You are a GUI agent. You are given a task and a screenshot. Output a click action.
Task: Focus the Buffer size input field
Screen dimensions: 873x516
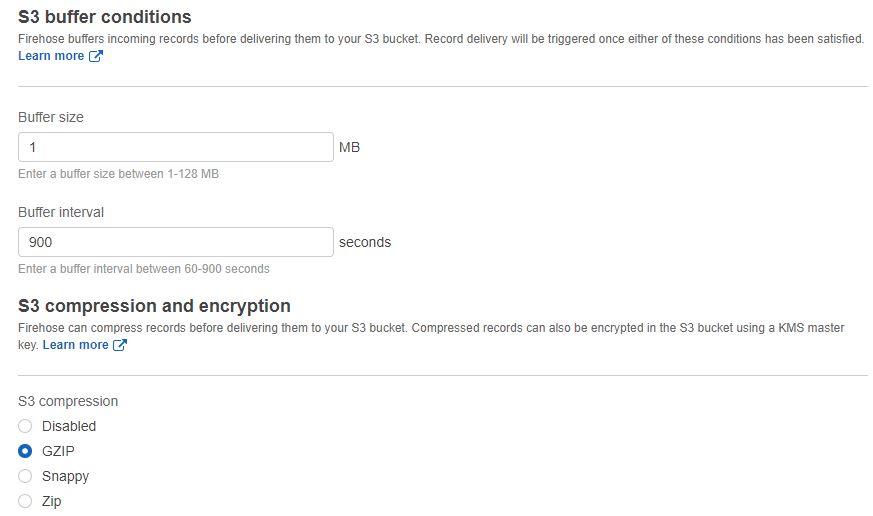pyautogui.click(x=176, y=147)
